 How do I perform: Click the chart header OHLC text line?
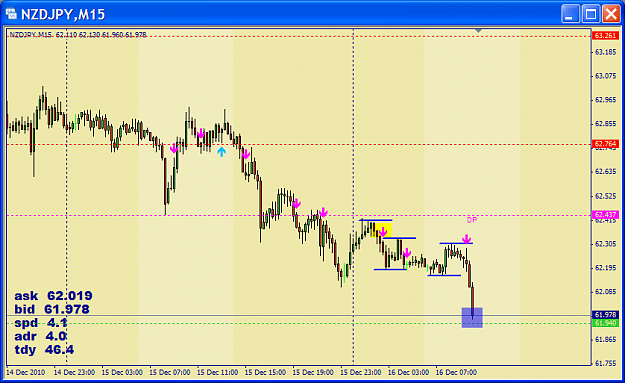point(78,35)
